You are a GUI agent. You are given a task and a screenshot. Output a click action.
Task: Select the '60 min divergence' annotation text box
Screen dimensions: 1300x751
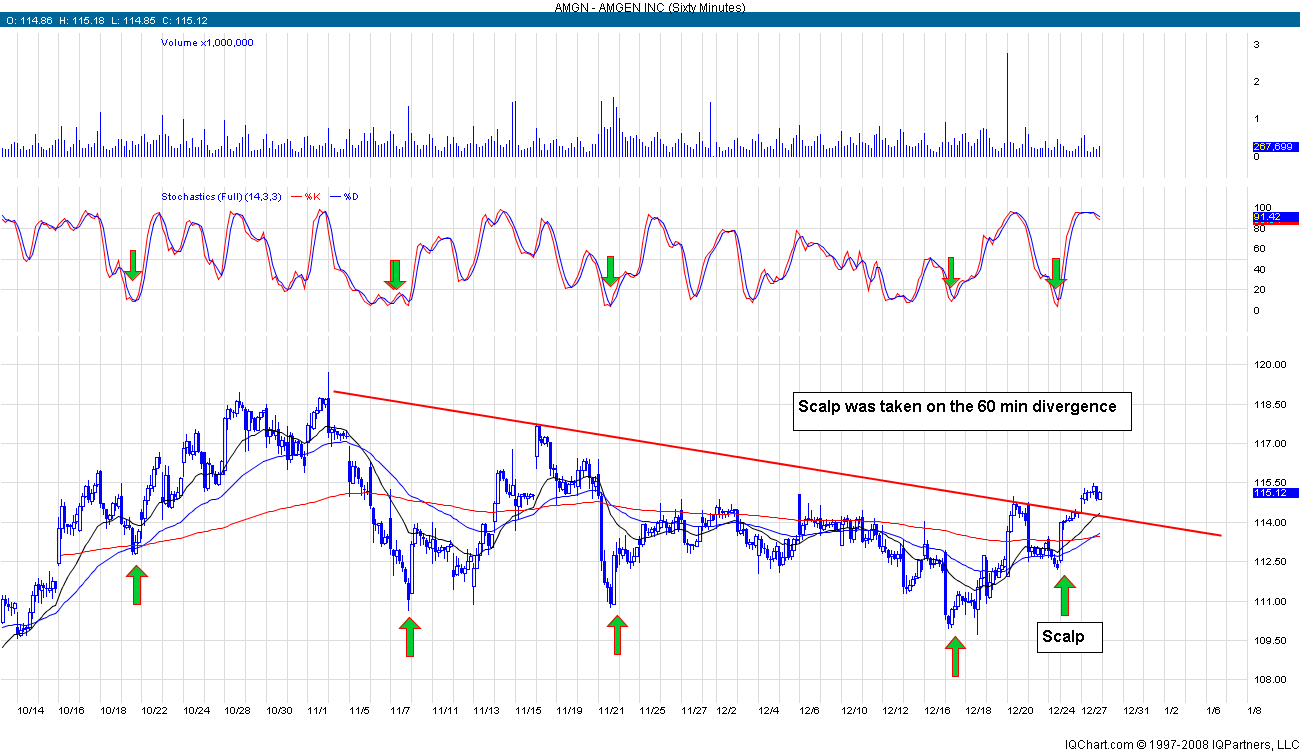(x=961, y=410)
